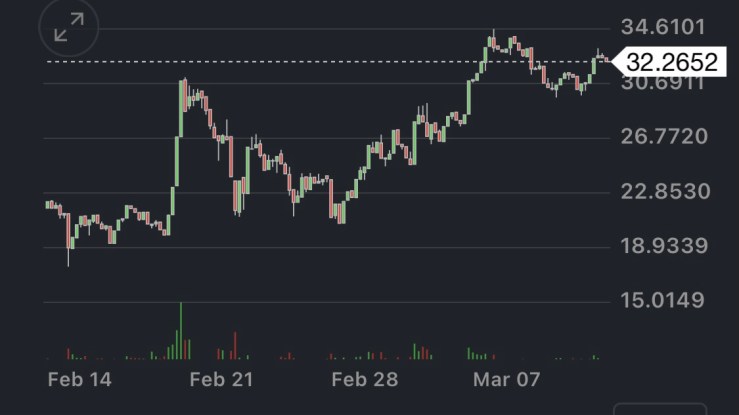Click the Feb 14 date label
Image resolution: width=739 pixels, height=415 pixels.
(80, 379)
